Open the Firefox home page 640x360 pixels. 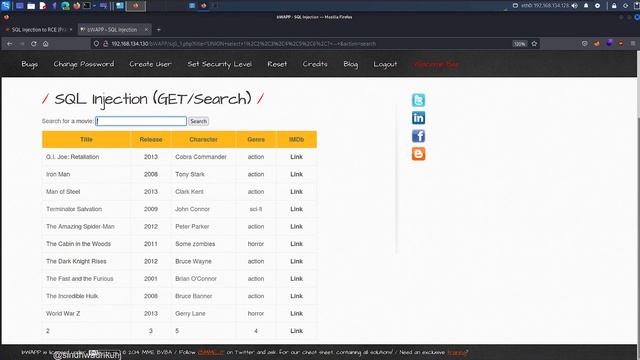click(46, 44)
